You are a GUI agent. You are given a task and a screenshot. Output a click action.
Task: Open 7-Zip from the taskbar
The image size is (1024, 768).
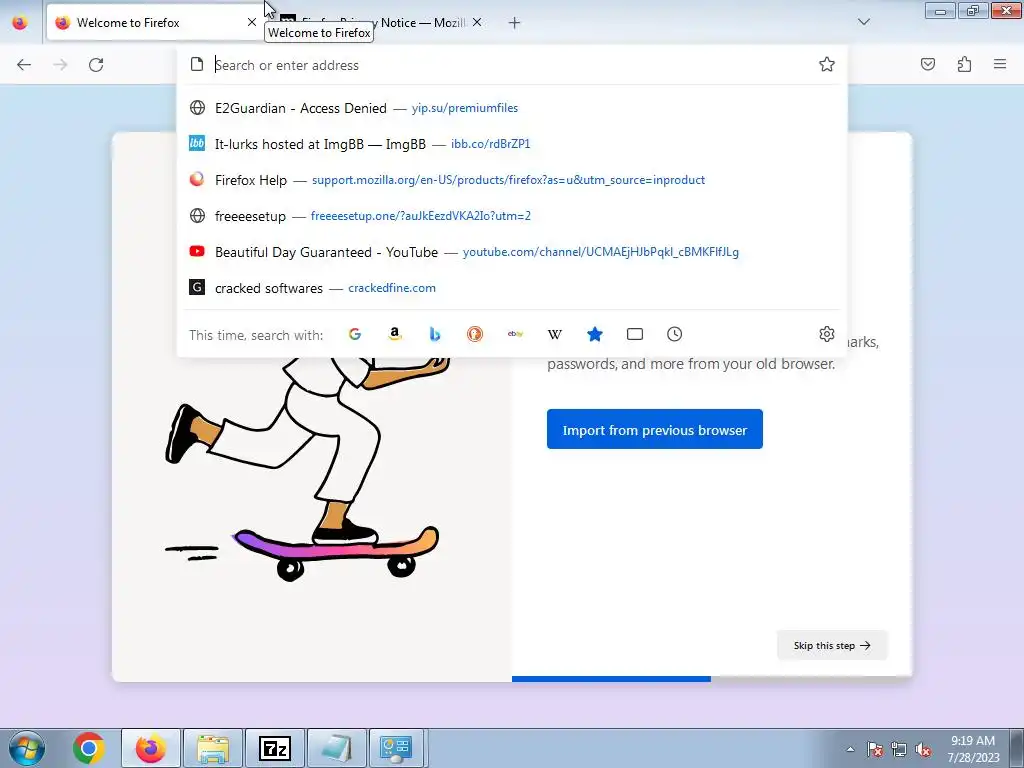coord(274,748)
